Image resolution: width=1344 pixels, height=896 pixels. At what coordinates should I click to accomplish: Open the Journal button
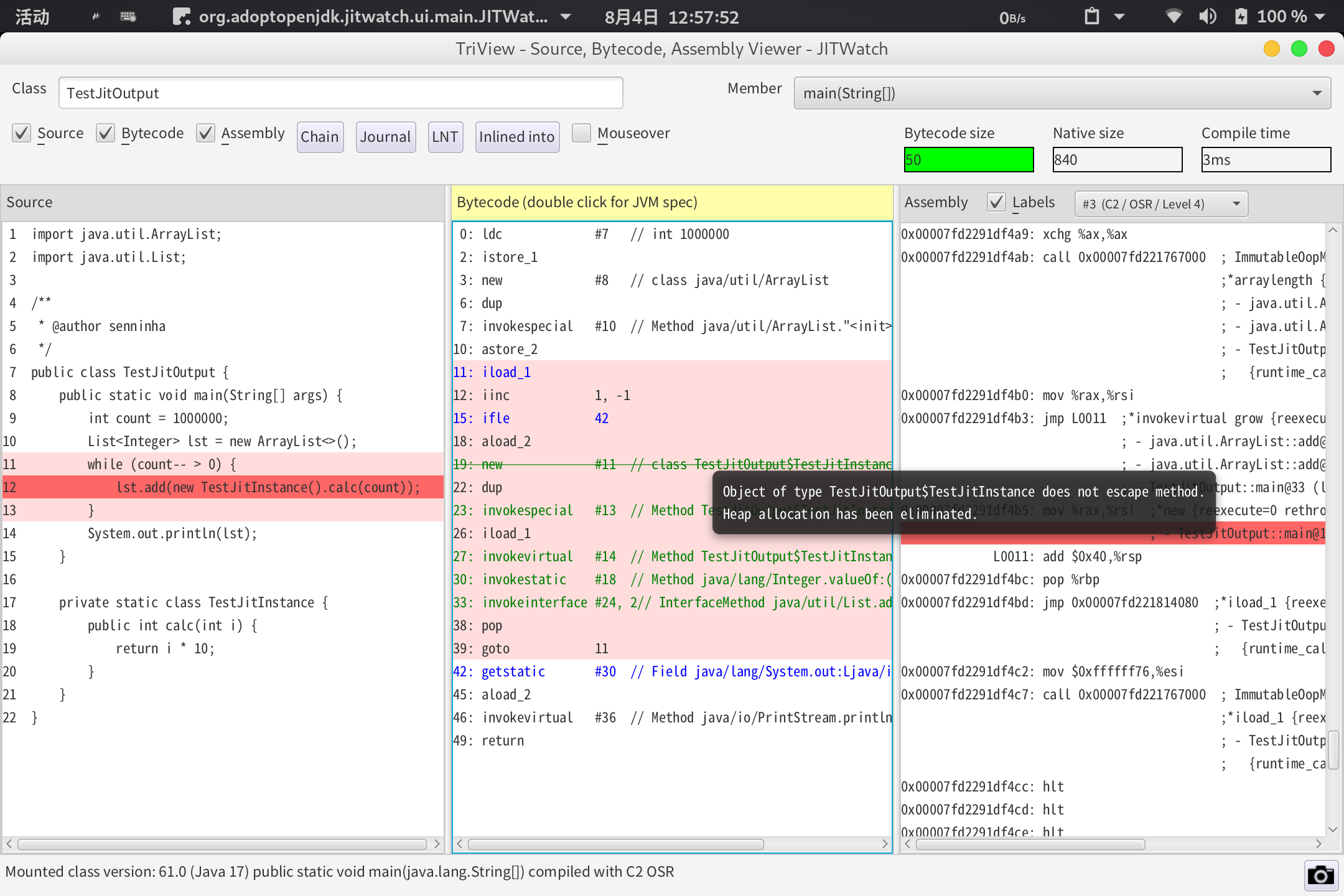(385, 136)
